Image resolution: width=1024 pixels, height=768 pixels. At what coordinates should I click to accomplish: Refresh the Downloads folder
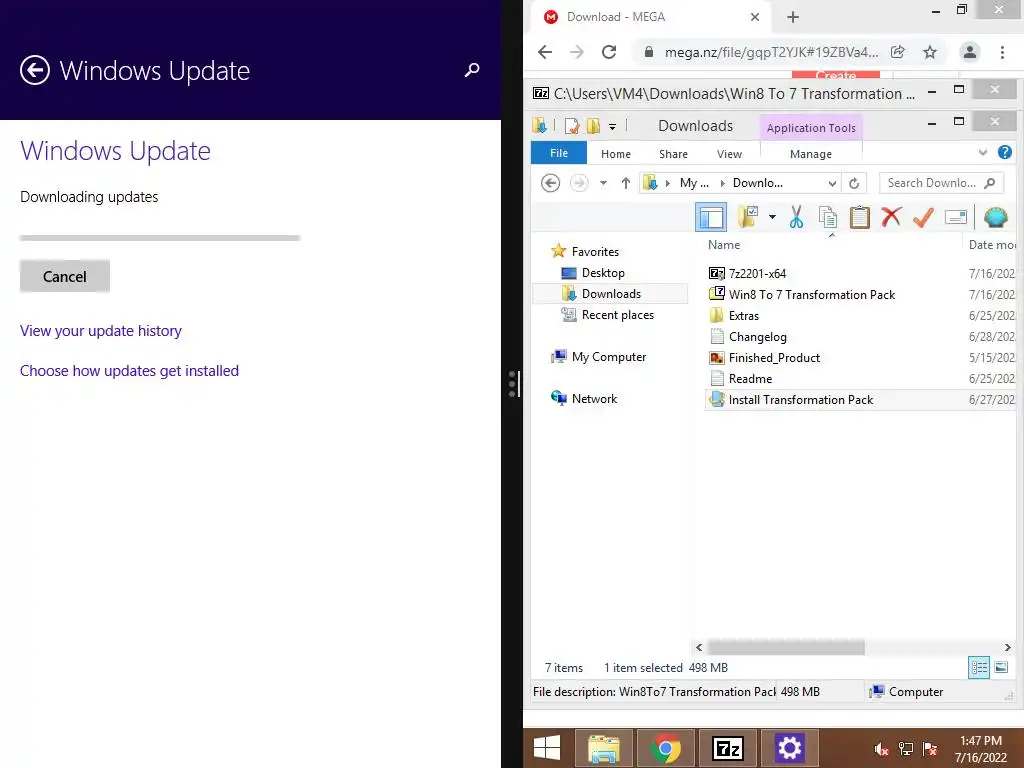click(x=854, y=184)
